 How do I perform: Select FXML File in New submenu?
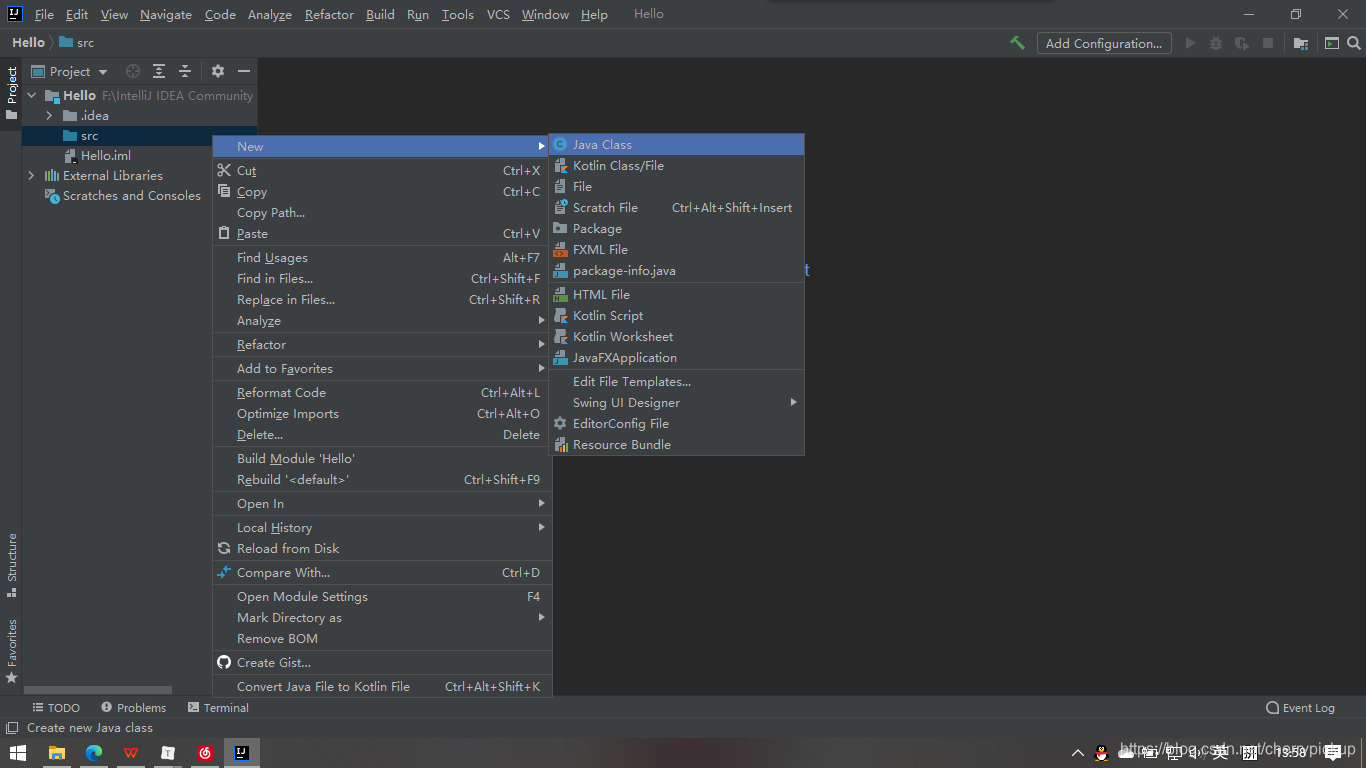(677, 249)
